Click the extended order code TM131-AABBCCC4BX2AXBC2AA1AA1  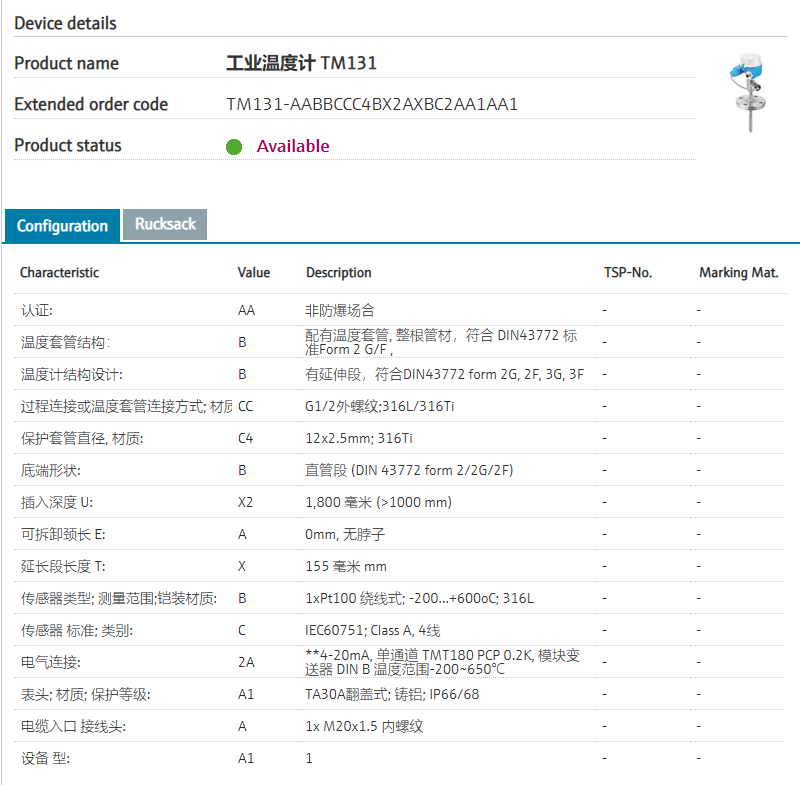[x=372, y=104]
